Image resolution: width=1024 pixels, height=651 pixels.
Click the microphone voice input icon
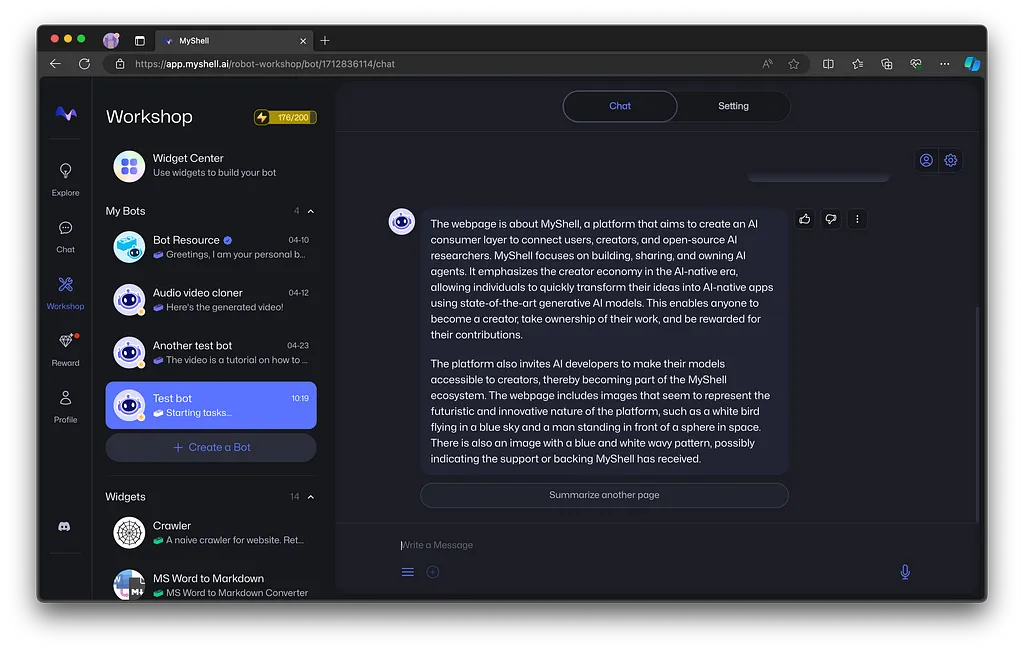[x=905, y=572]
